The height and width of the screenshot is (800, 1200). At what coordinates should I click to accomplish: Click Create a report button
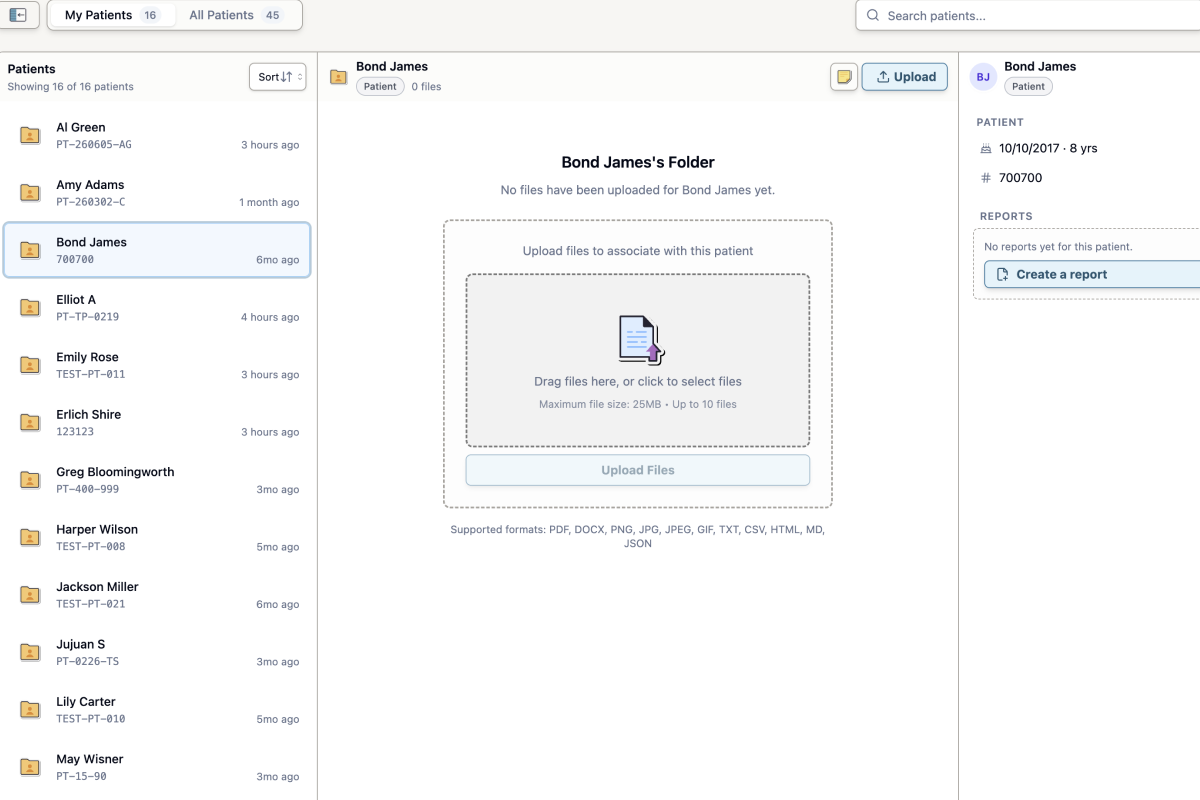point(1092,274)
